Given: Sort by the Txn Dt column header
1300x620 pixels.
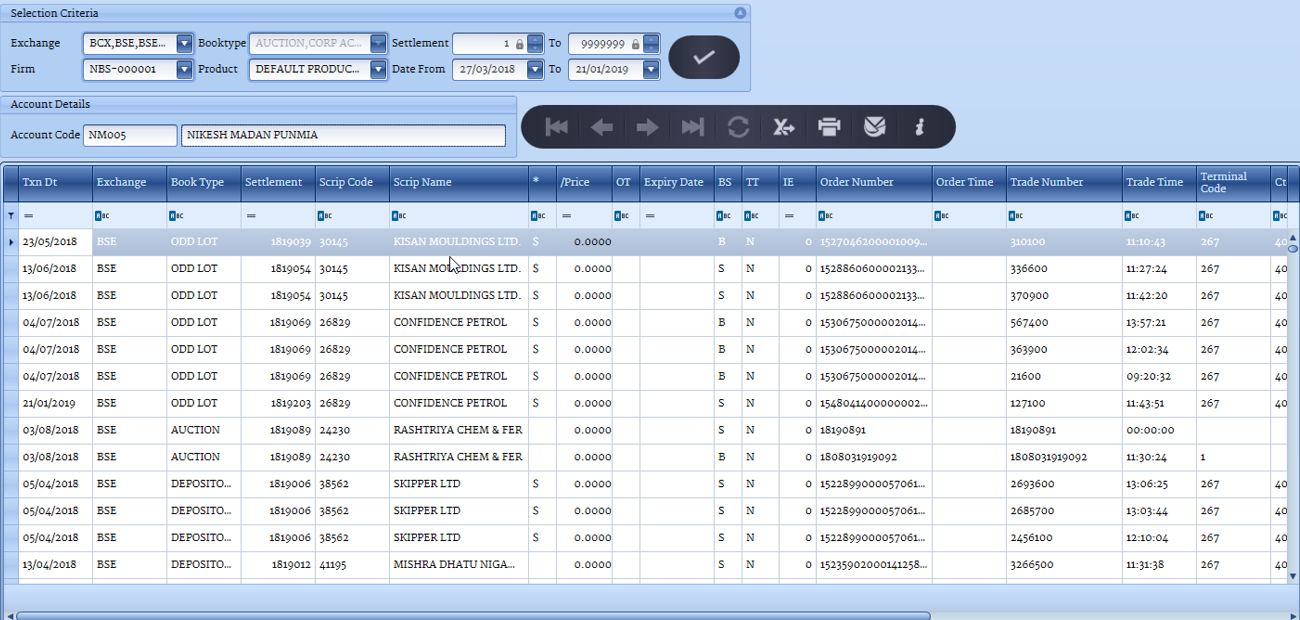Looking at the screenshot, I should [55, 182].
